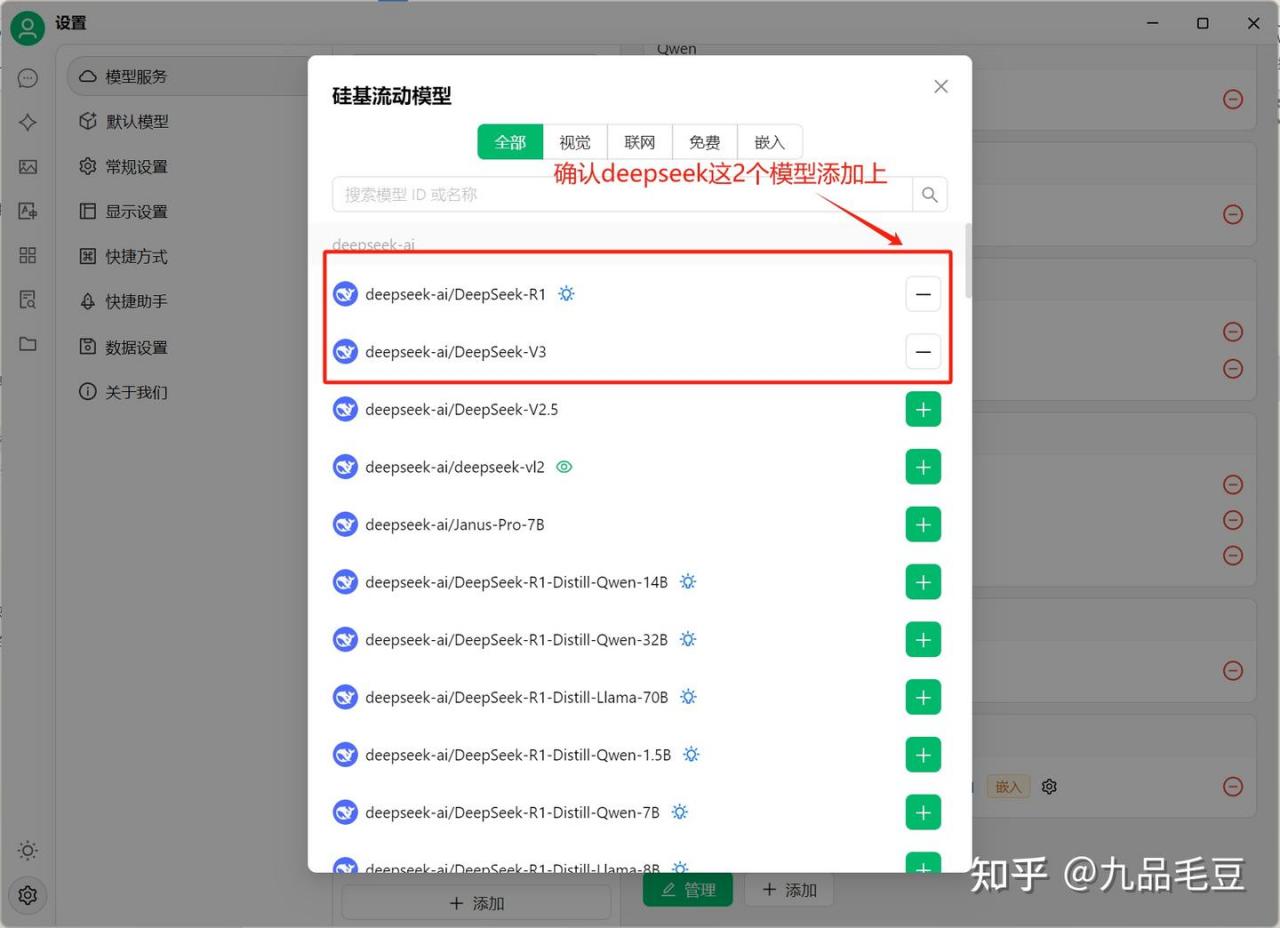Add the DeepSeek-R1-Distill-Qwen-7B model

pos(923,812)
